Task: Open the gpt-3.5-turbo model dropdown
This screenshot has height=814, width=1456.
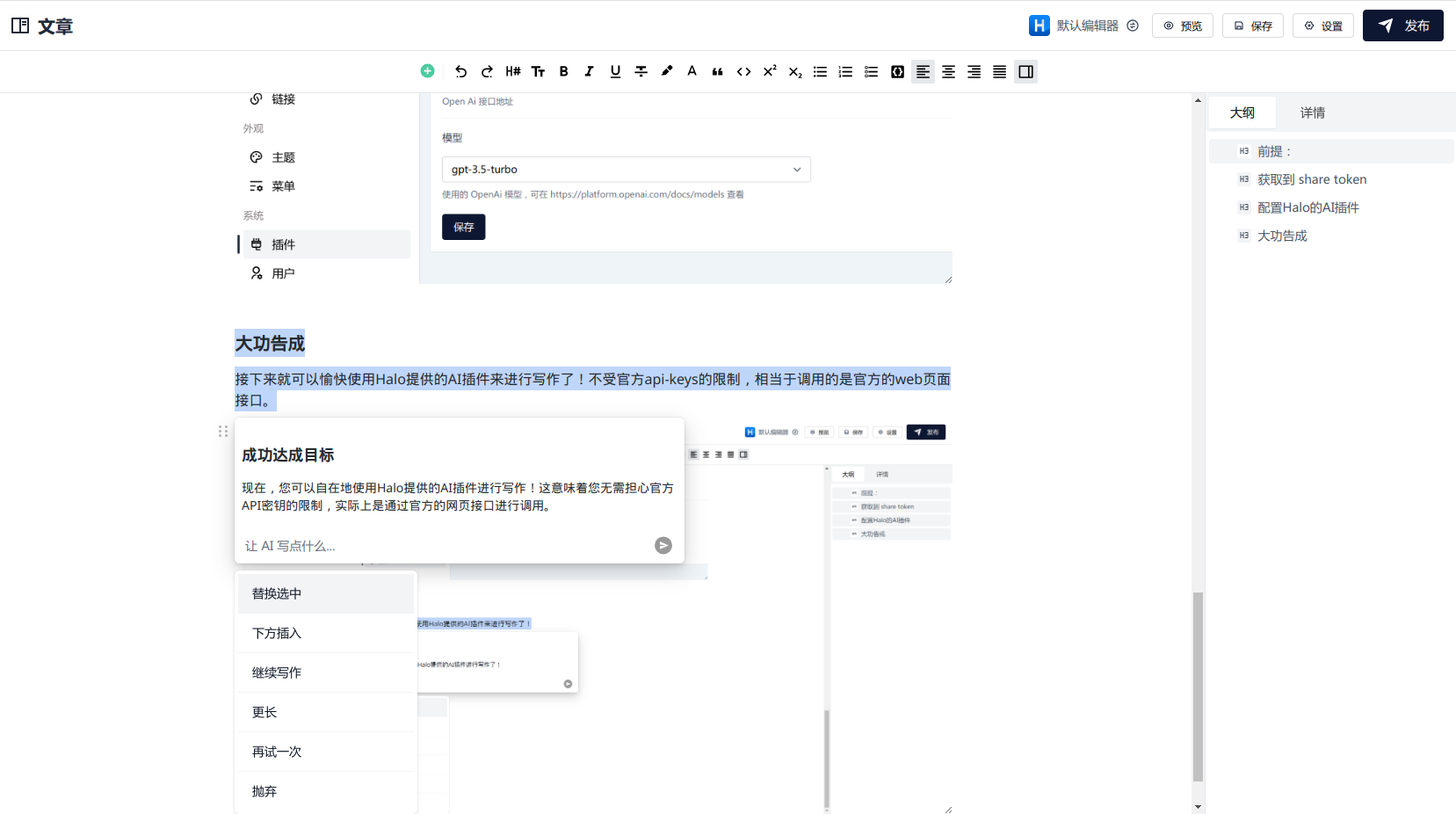Action: [x=626, y=170]
